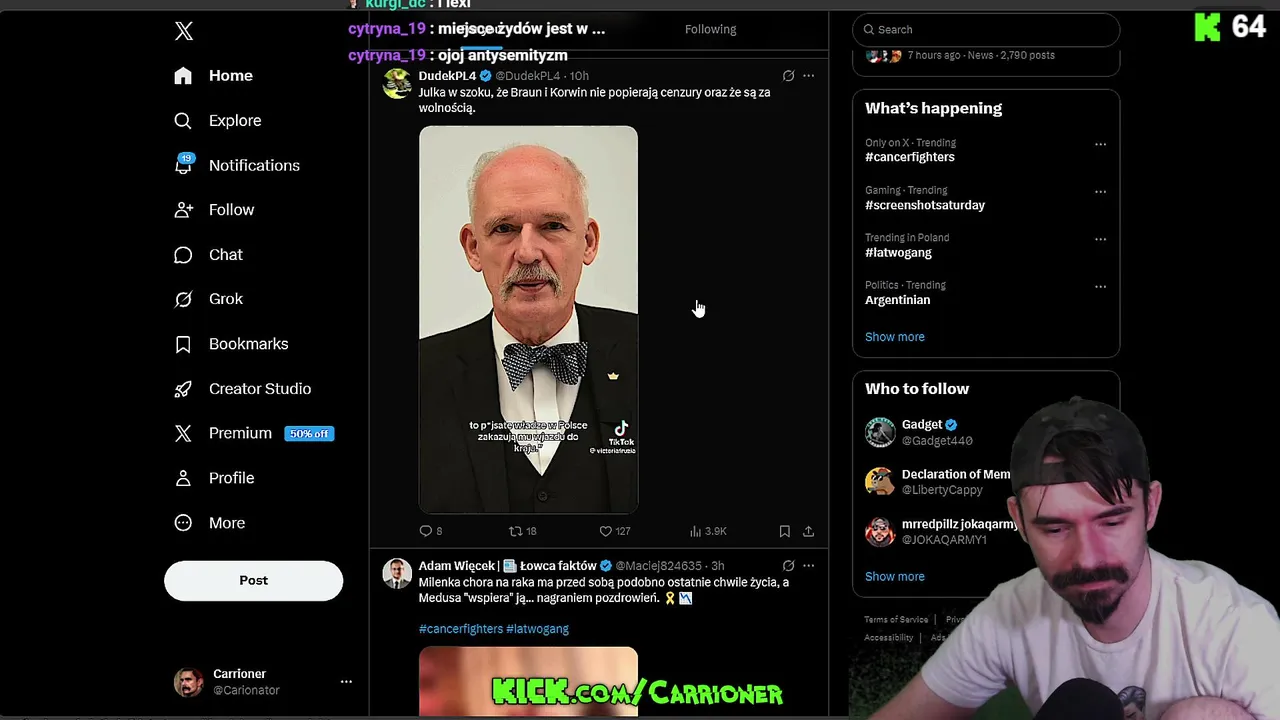
Task: Open the DudekPL4 username on post
Action: tap(447, 76)
